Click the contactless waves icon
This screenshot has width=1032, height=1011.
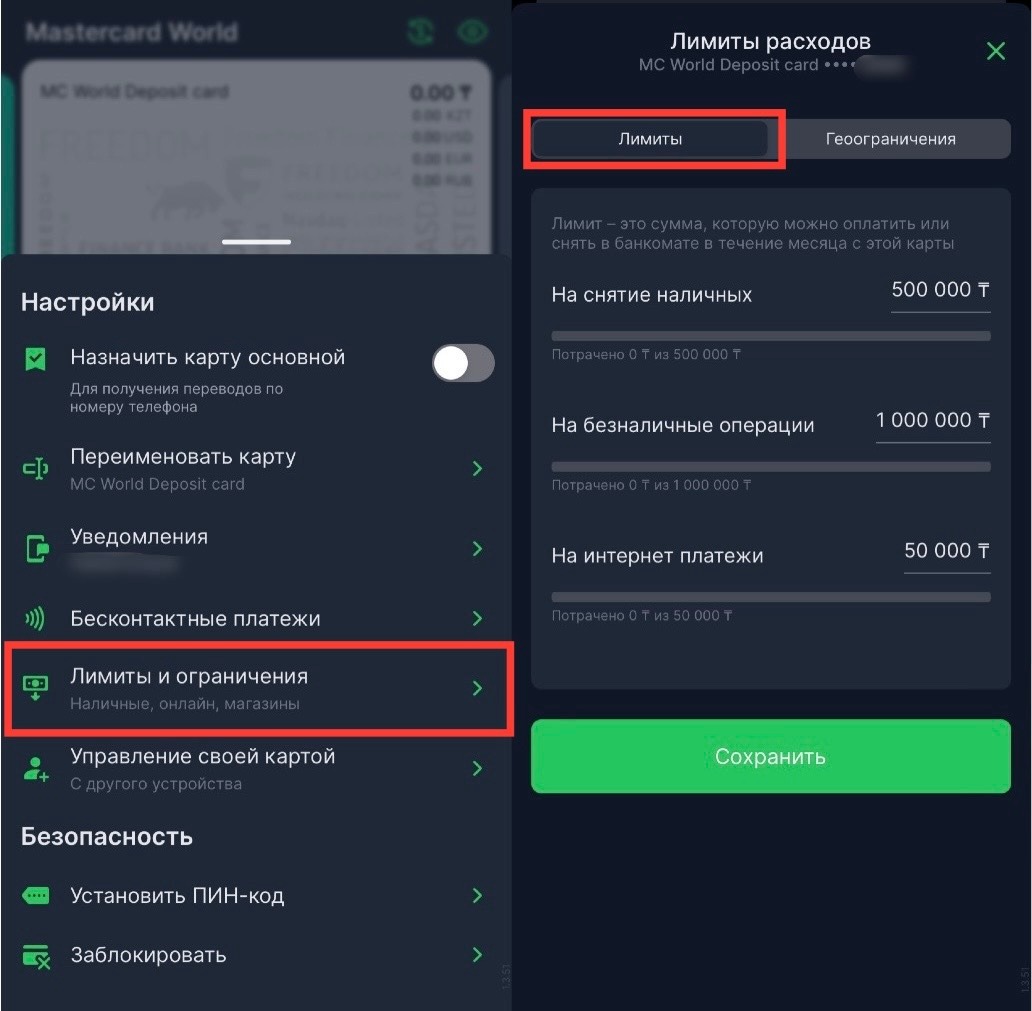point(35,619)
